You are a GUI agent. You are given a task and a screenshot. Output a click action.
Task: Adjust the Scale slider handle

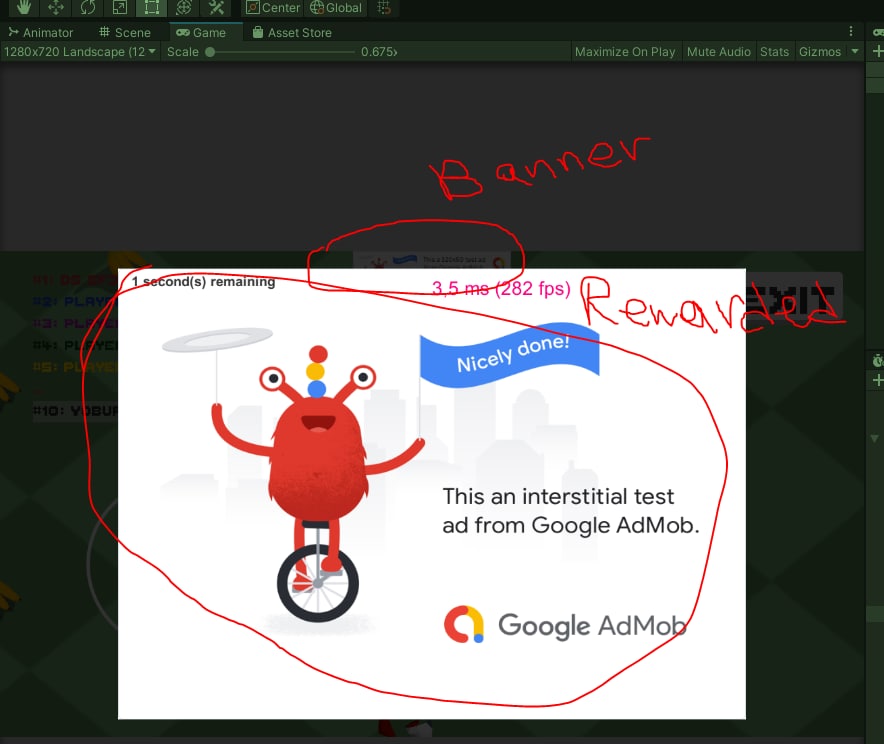tap(210, 52)
